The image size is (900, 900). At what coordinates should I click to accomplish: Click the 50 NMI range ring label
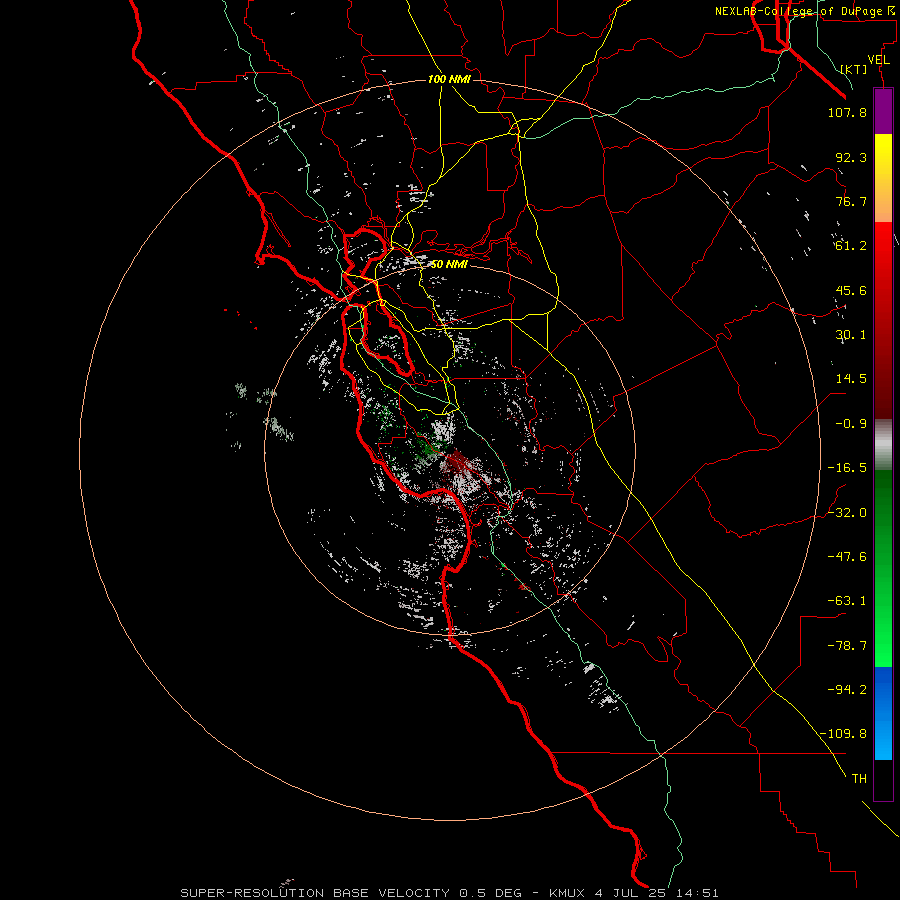(449, 264)
